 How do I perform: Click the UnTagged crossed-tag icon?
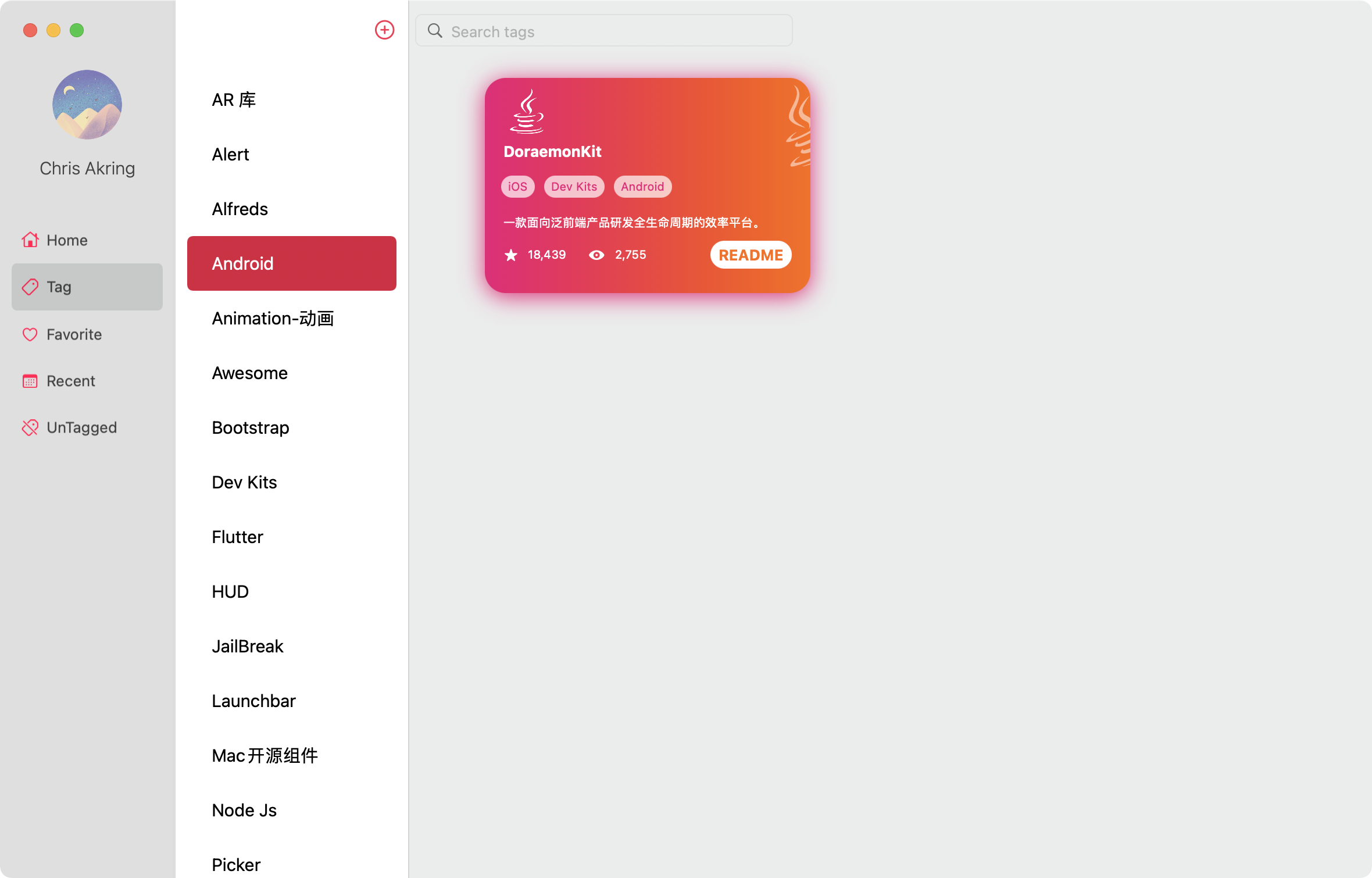30,427
